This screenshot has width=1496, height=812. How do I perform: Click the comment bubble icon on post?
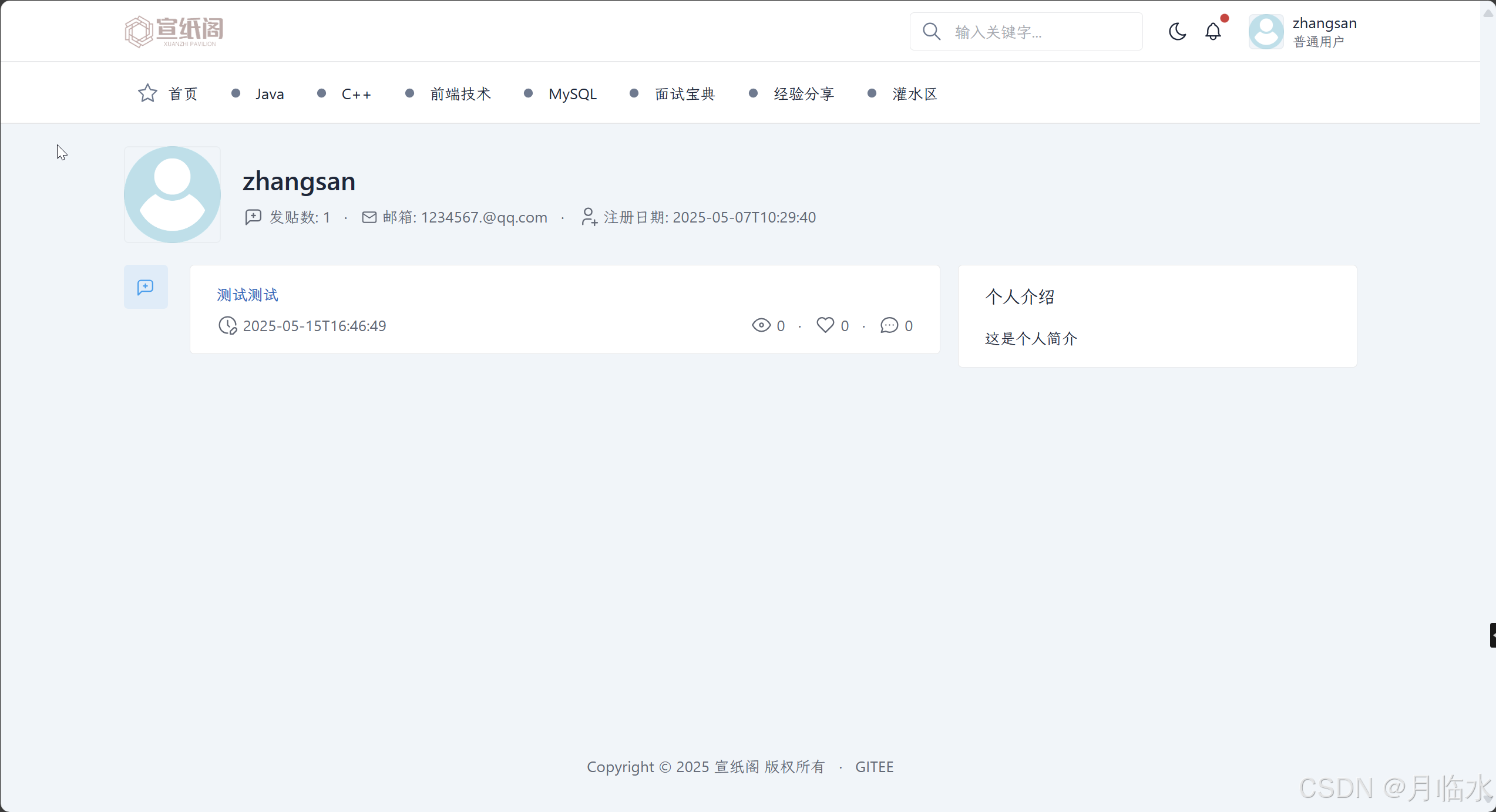point(889,325)
